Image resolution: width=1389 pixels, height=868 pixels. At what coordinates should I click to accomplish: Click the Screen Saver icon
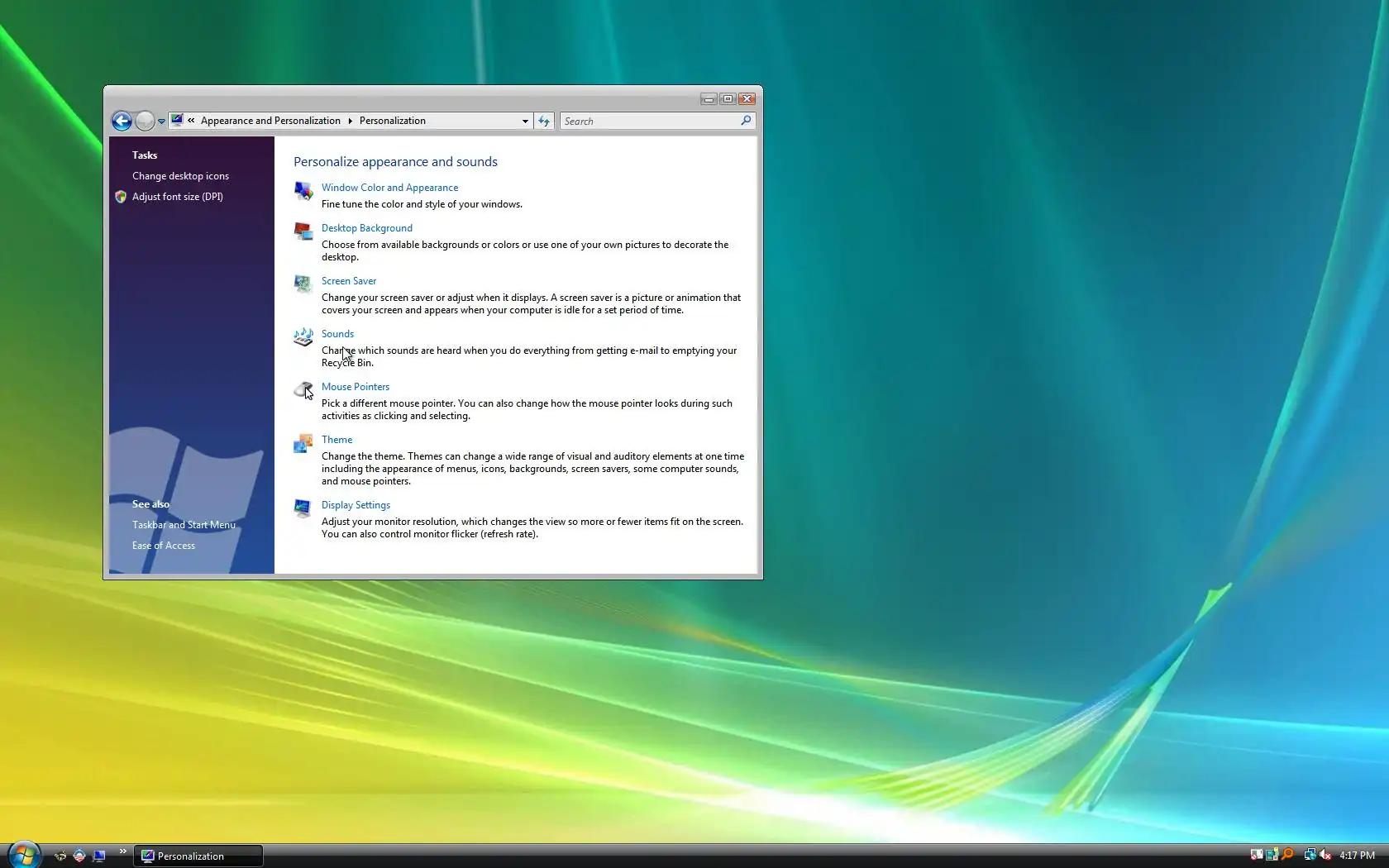click(x=303, y=285)
